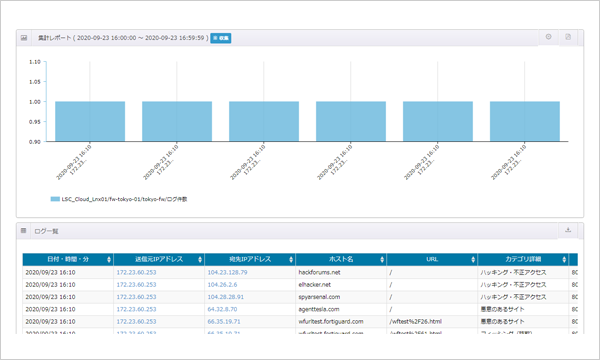The width and height of the screenshot is (600, 360).
Task: Click host name spyarsenal.com
Action: point(319,297)
